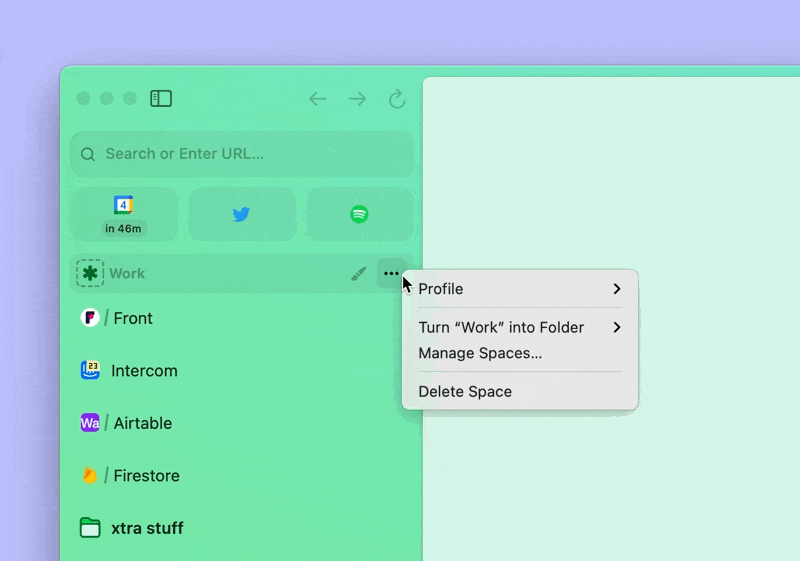
Task: Click the Intercom tab favicon
Action: [90, 370]
